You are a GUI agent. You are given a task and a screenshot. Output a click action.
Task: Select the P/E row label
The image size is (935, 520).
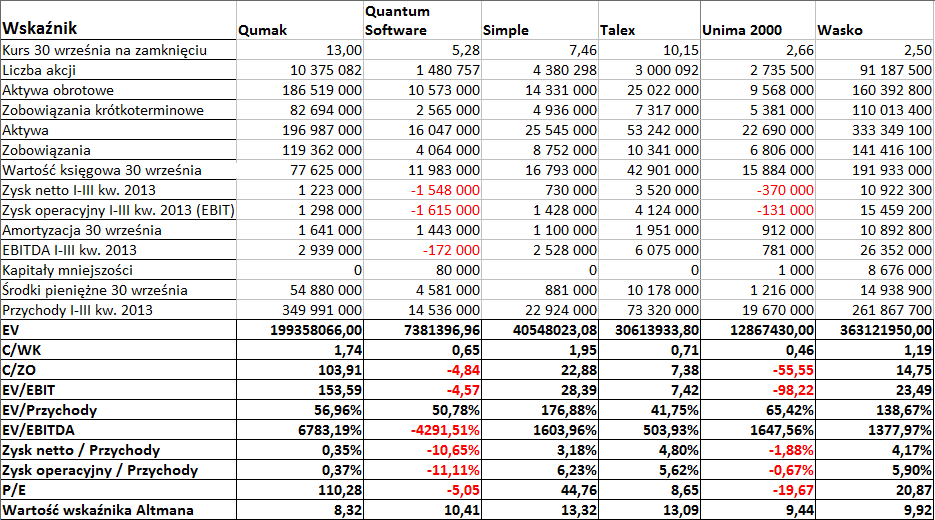(14, 490)
